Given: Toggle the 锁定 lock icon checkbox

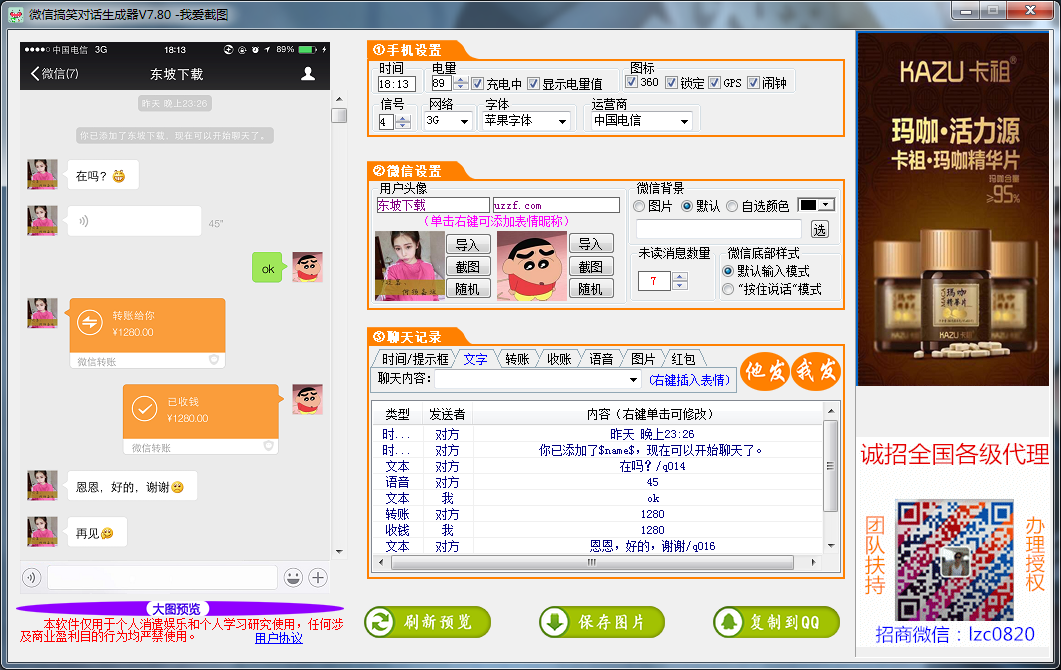Looking at the screenshot, I should (x=671, y=83).
